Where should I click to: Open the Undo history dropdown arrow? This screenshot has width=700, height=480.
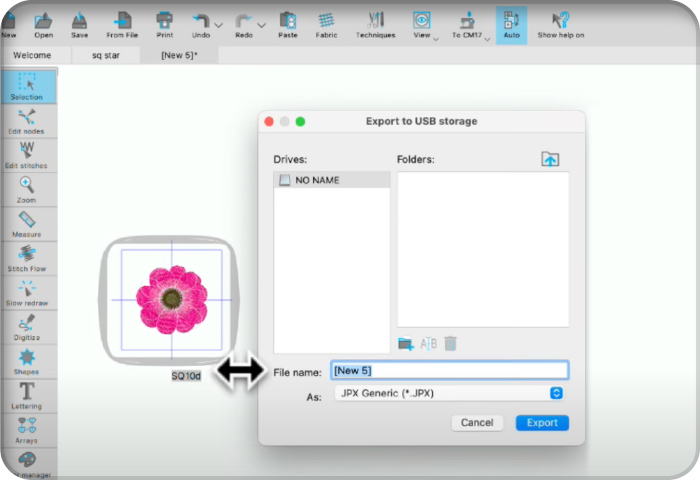[220, 24]
